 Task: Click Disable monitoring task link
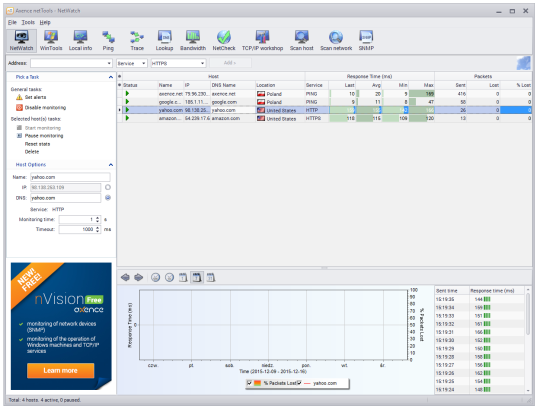45,107
